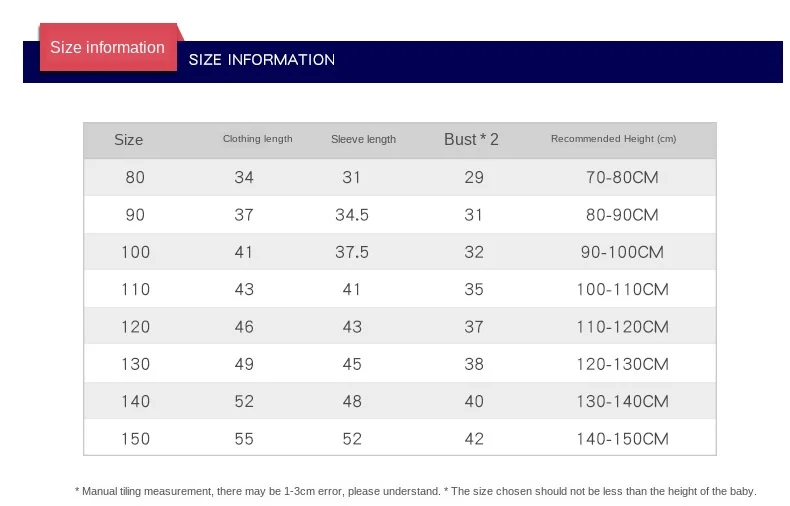Select the Clothing length column header
The height and width of the screenshot is (506, 790).
(257, 139)
